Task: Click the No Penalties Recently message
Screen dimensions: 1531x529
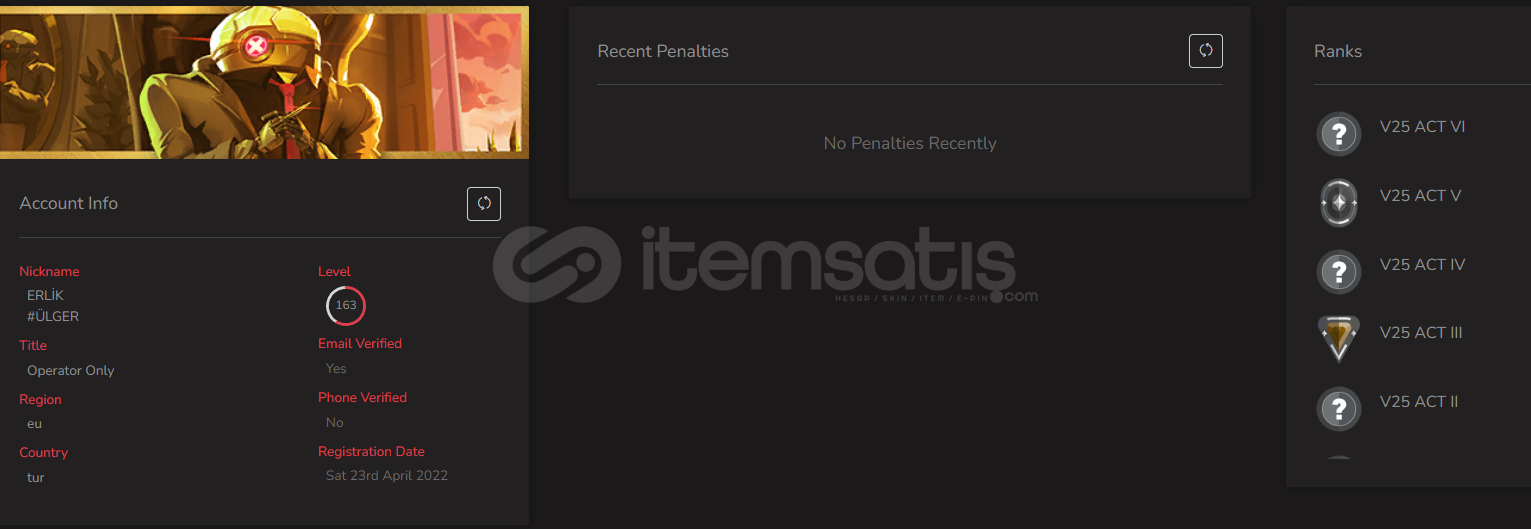Action: coord(910,143)
